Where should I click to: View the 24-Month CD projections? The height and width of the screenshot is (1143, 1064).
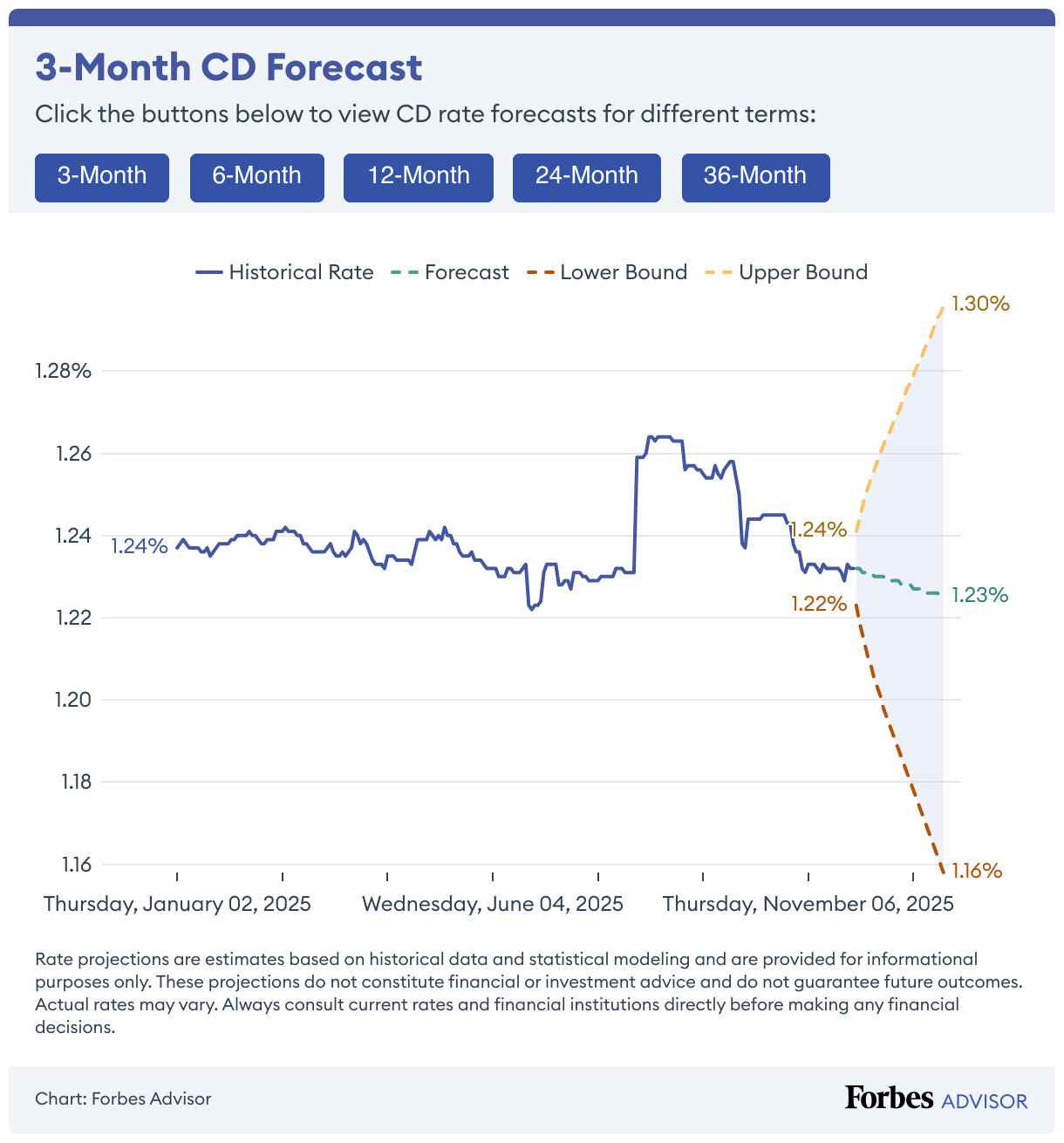click(x=586, y=176)
